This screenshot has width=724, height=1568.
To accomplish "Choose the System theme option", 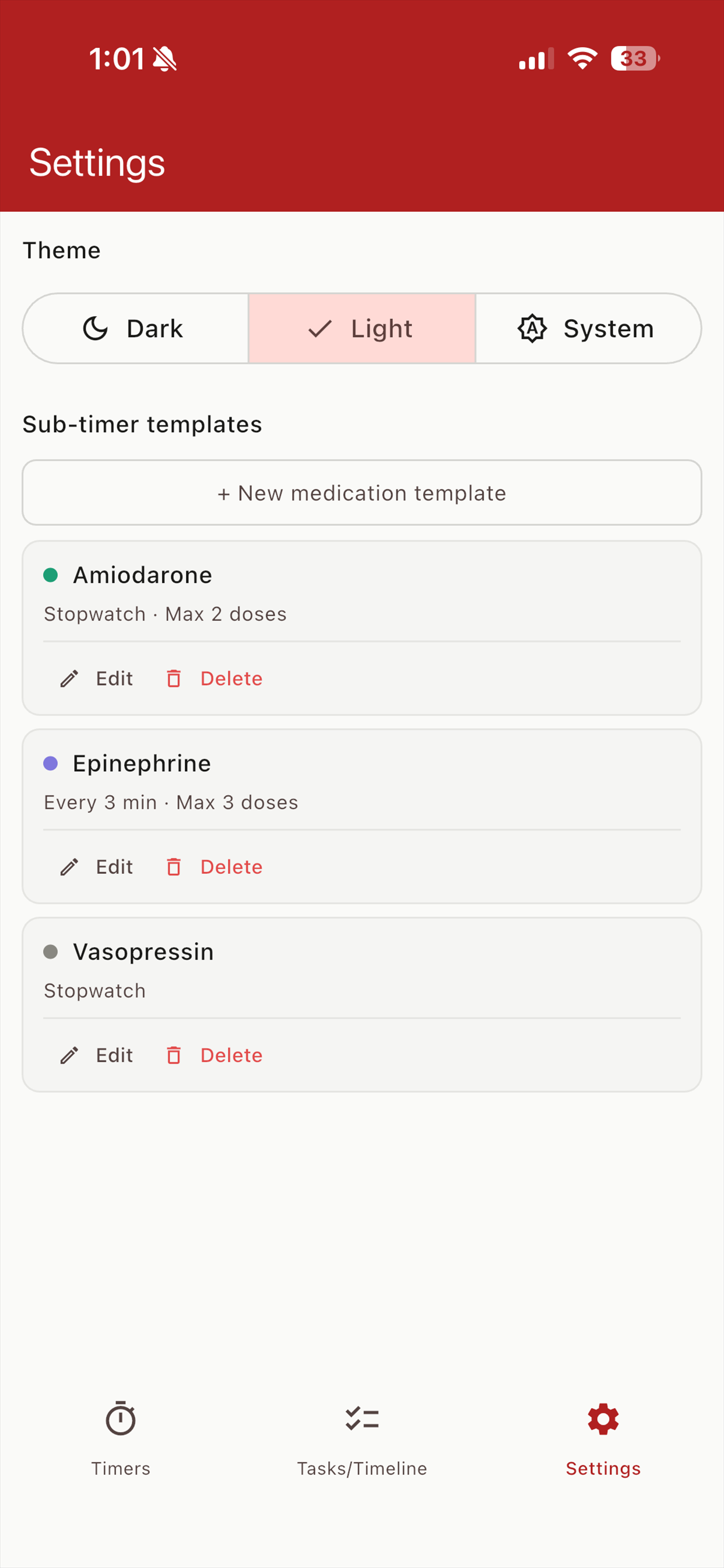I will [x=588, y=328].
